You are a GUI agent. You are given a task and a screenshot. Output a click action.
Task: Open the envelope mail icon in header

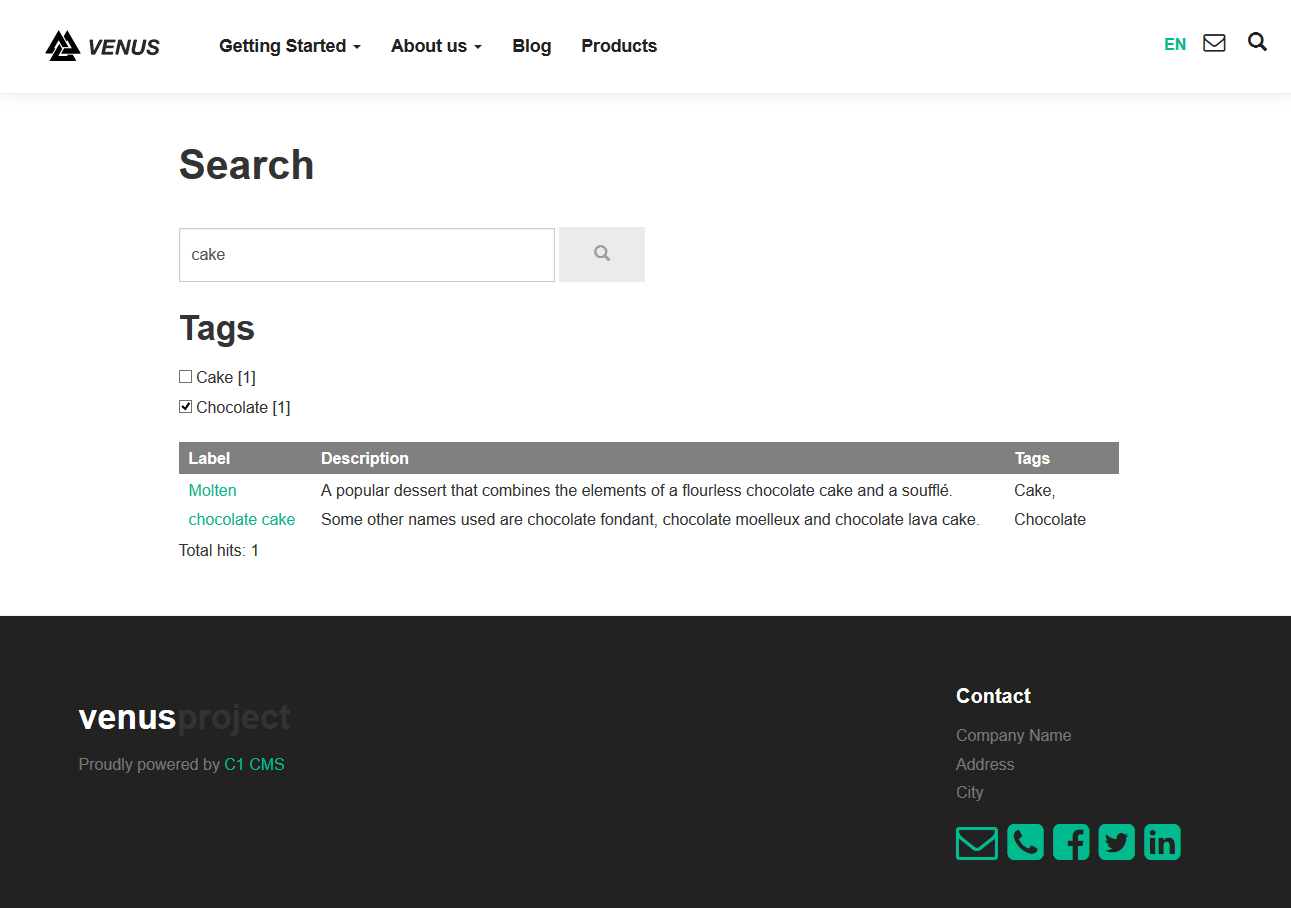(1214, 43)
